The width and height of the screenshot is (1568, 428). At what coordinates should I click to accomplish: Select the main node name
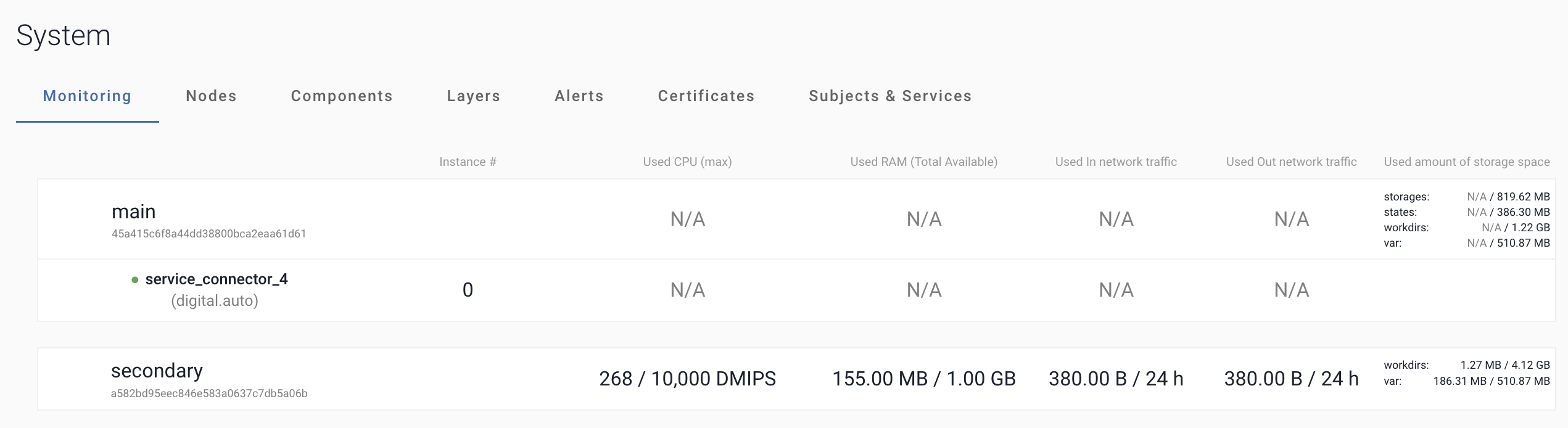[133, 212]
